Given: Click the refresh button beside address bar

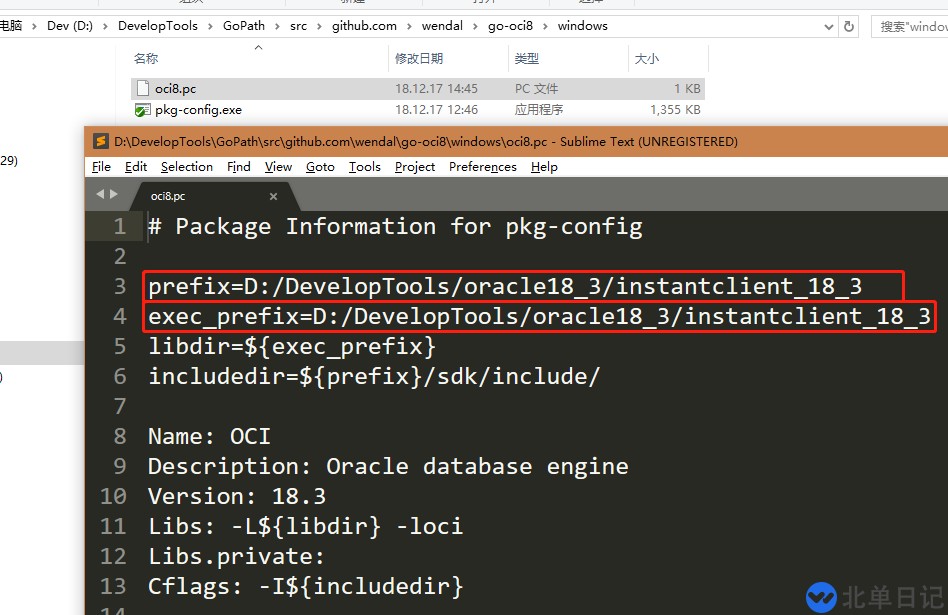Looking at the screenshot, I should [850, 26].
